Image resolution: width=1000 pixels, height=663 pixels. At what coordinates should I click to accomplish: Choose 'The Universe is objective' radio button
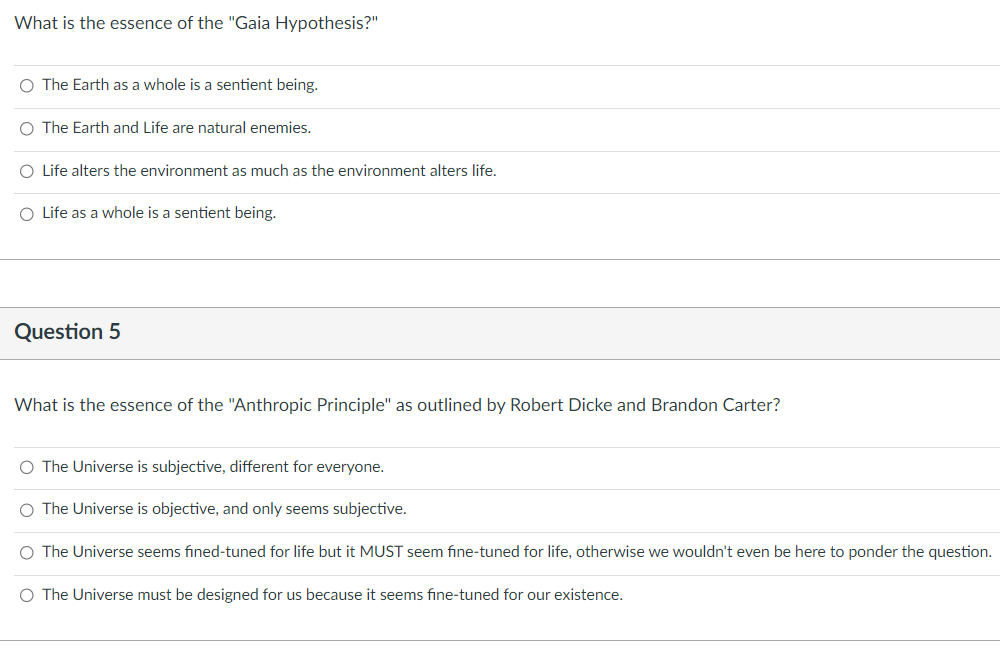[27, 510]
